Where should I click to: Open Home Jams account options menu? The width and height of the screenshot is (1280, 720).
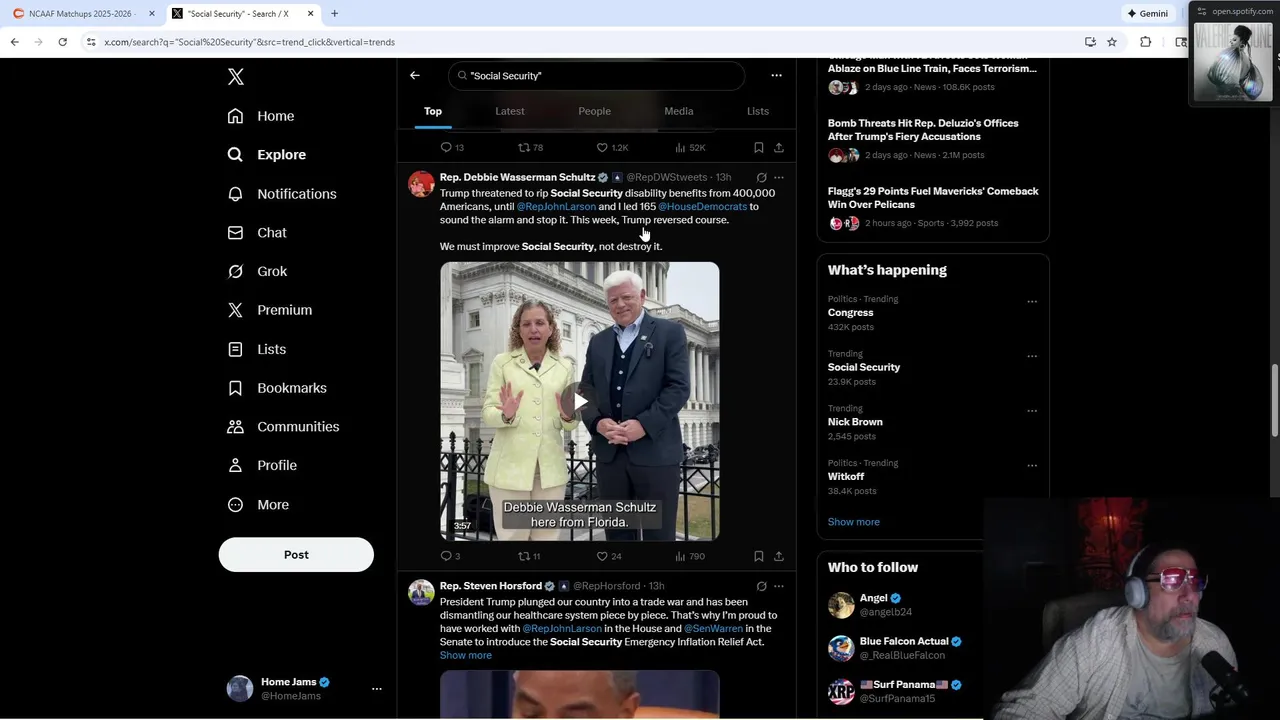[x=376, y=689]
